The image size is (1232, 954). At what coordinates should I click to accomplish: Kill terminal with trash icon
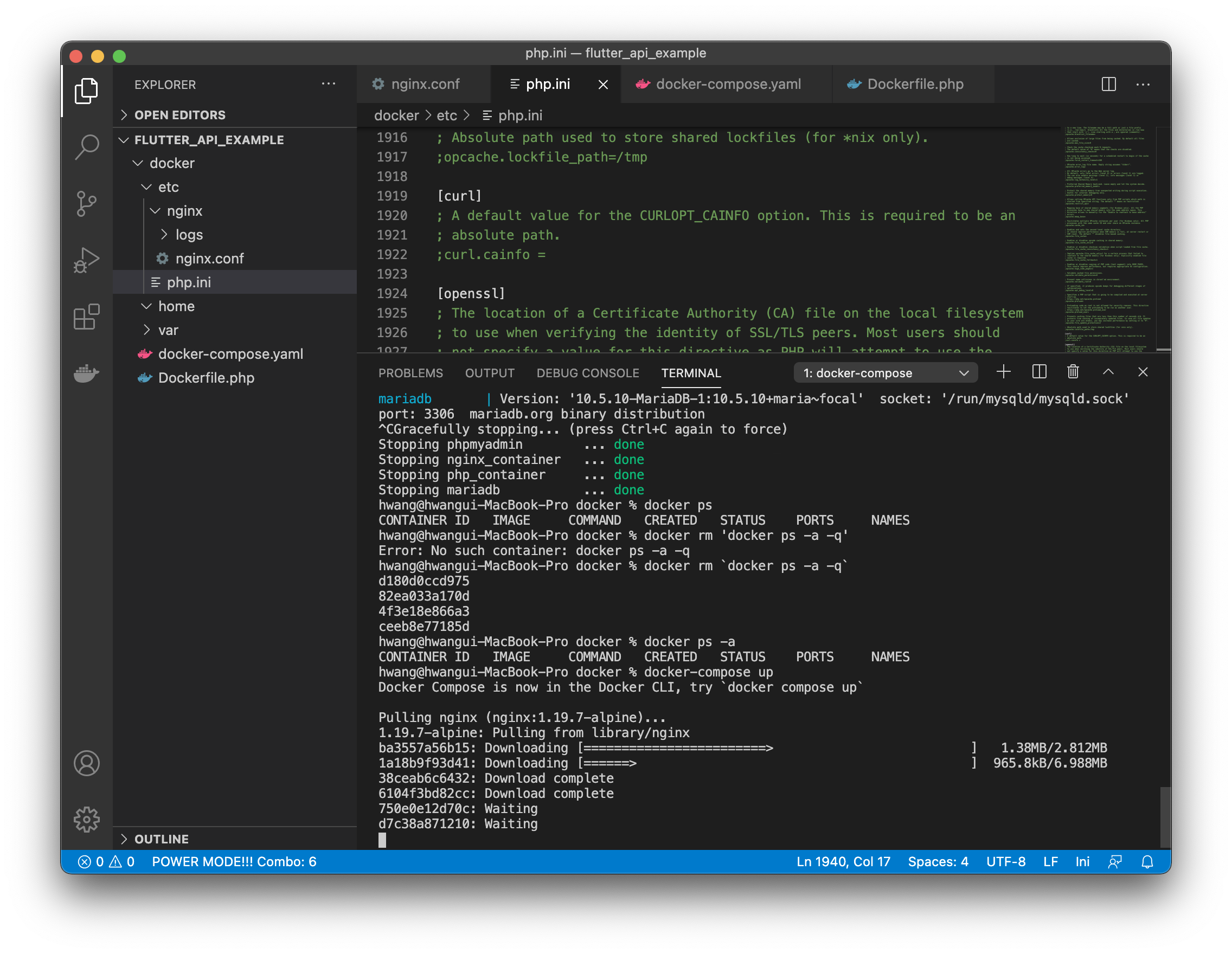[x=1073, y=372]
